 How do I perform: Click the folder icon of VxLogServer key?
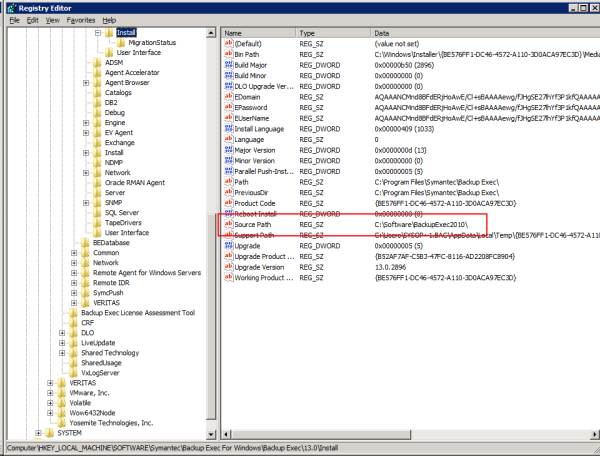[73, 373]
